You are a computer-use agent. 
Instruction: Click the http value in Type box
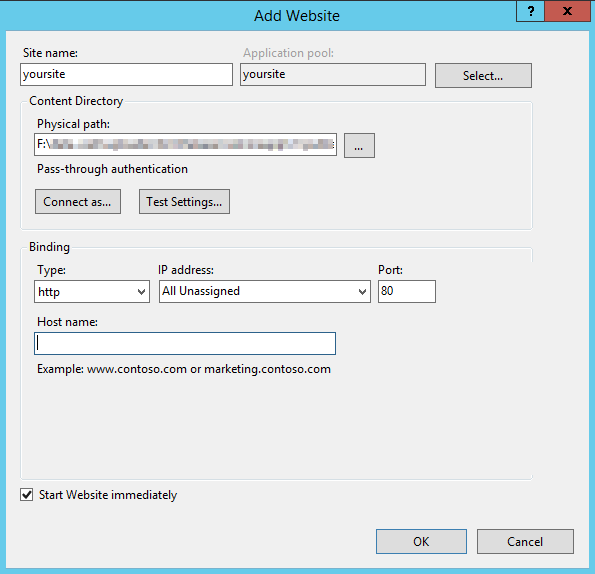point(49,292)
